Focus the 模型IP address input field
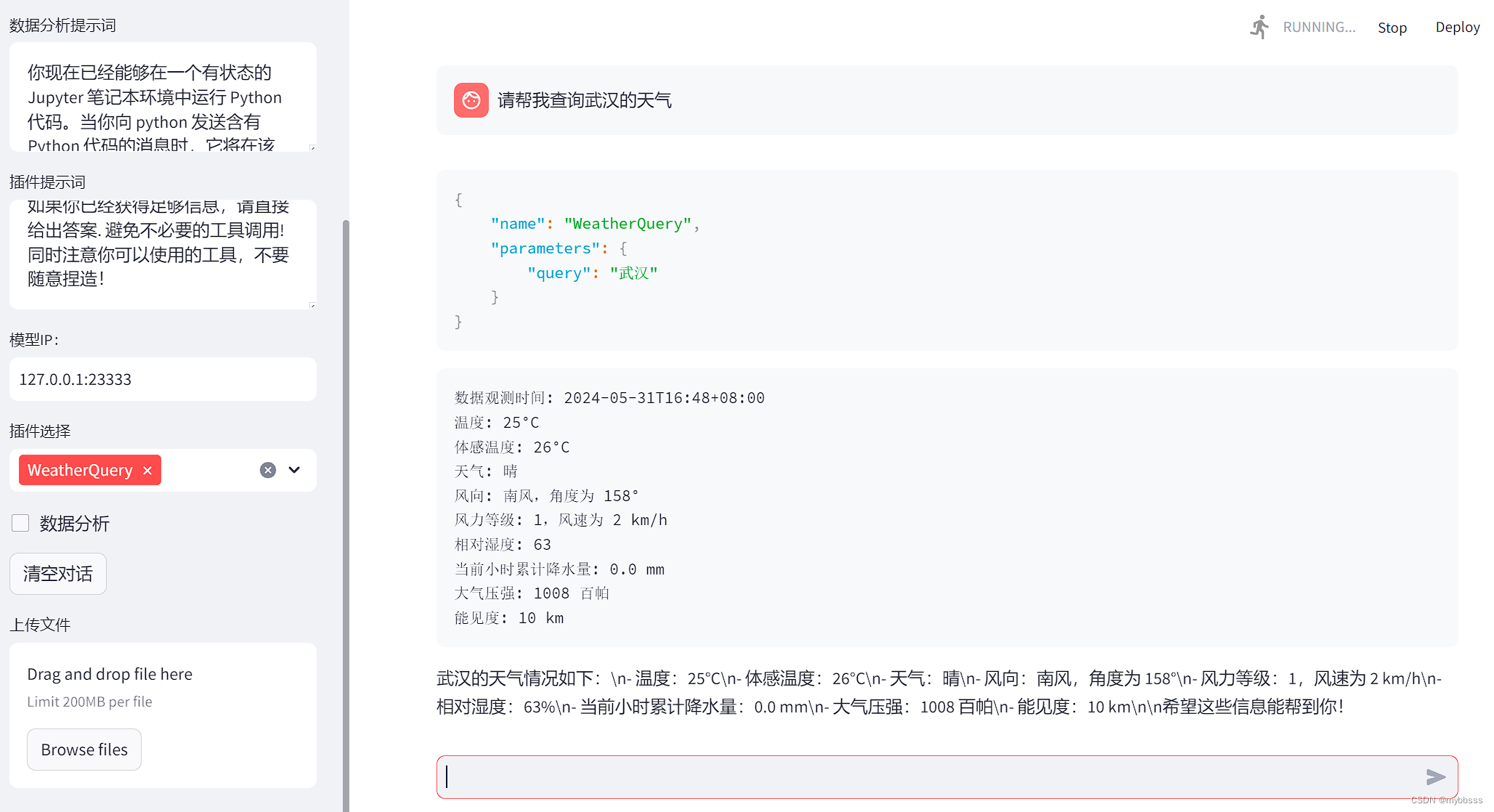1494x812 pixels. 163,379
